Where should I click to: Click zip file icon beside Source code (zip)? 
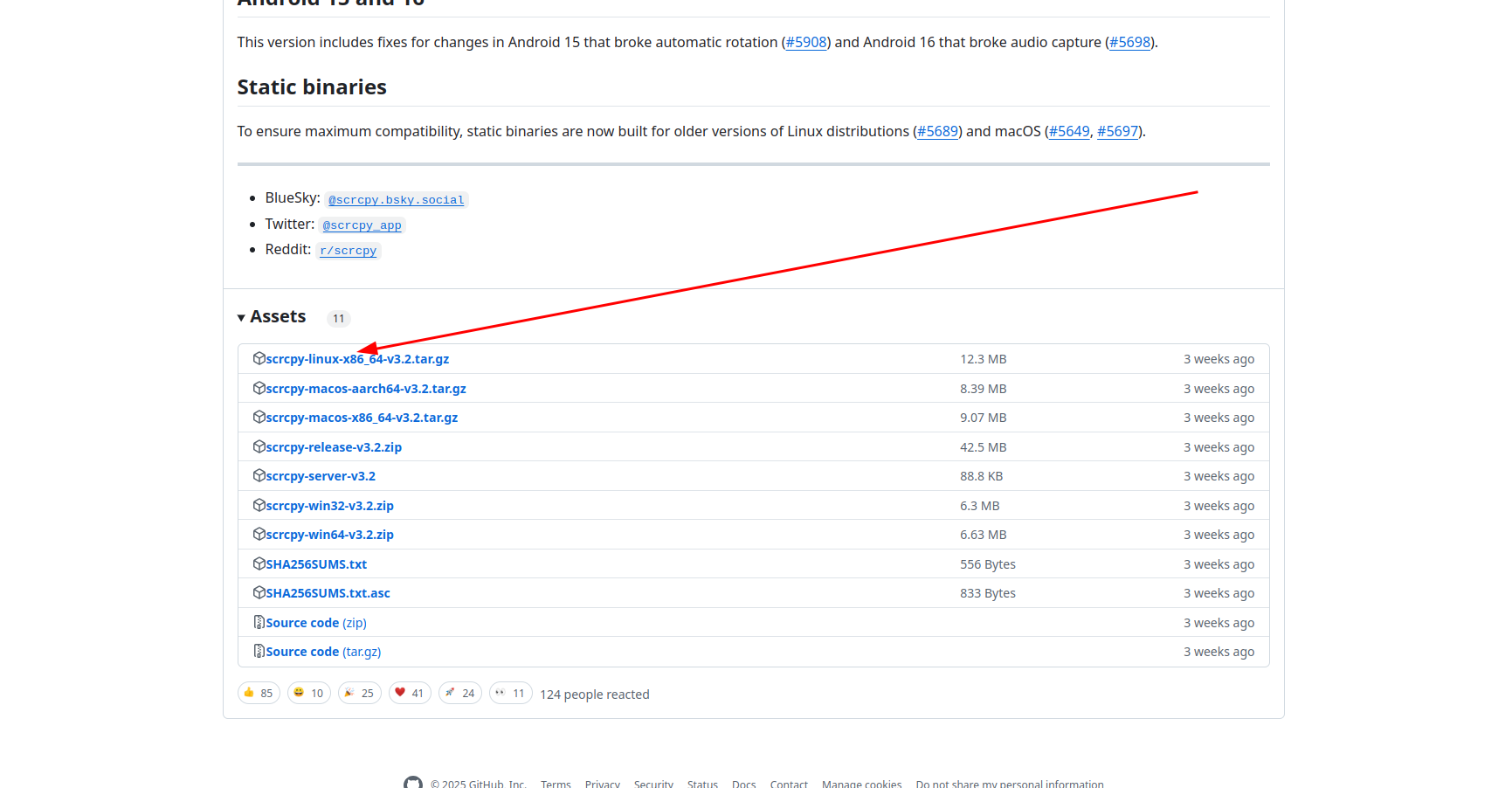(259, 622)
